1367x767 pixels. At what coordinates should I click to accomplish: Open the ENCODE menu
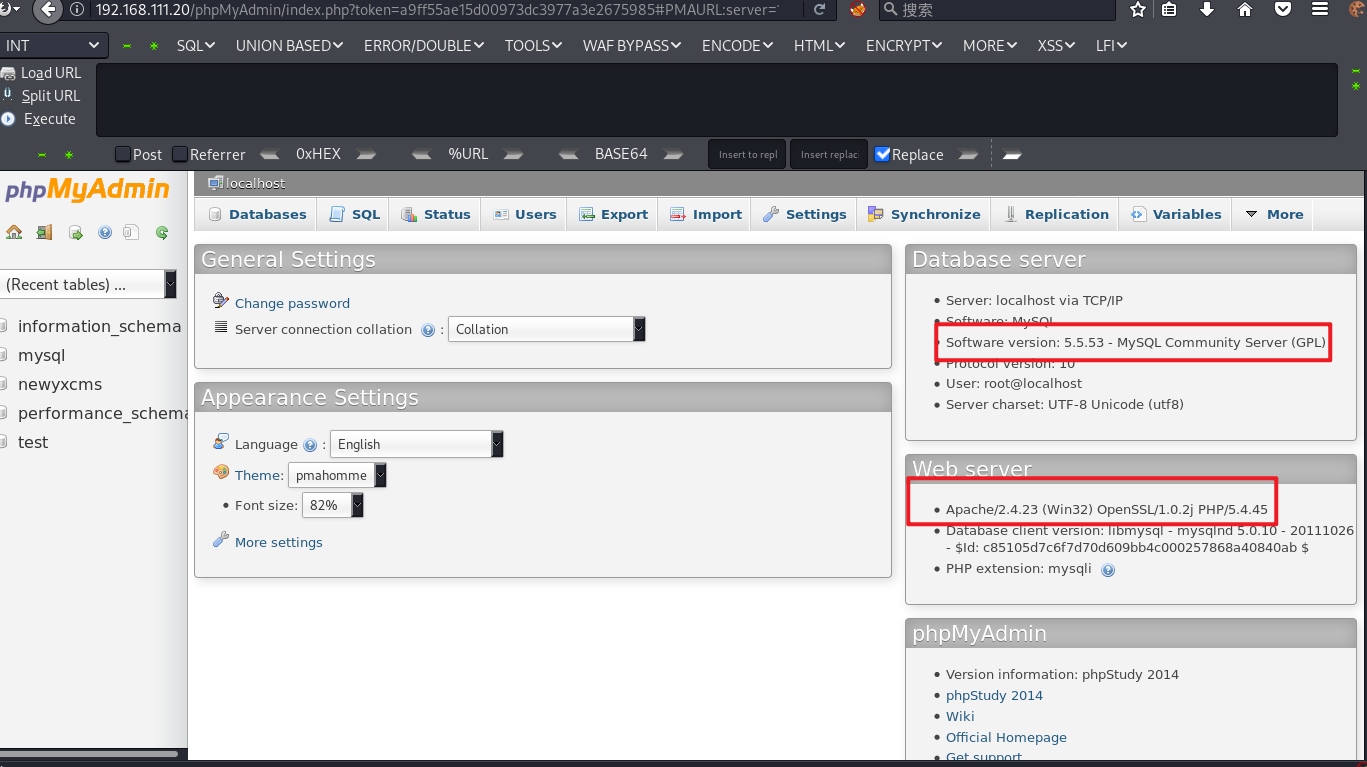point(738,46)
